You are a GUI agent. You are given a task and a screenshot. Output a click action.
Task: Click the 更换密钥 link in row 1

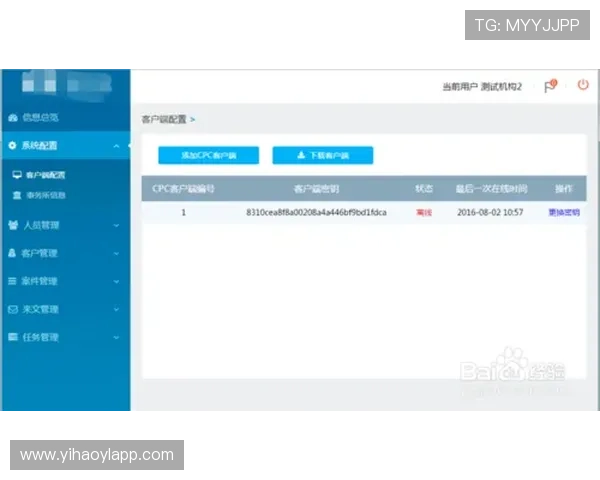pyautogui.click(x=564, y=212)
